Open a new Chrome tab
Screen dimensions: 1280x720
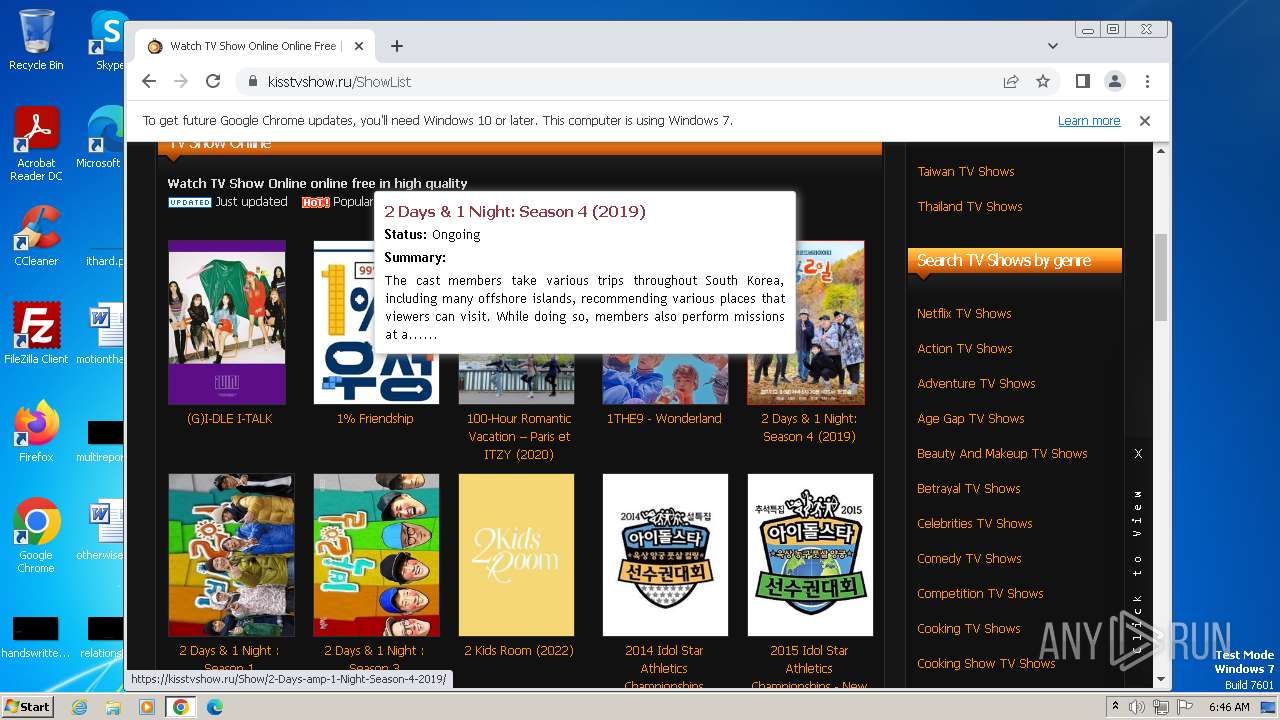point(397,46)
